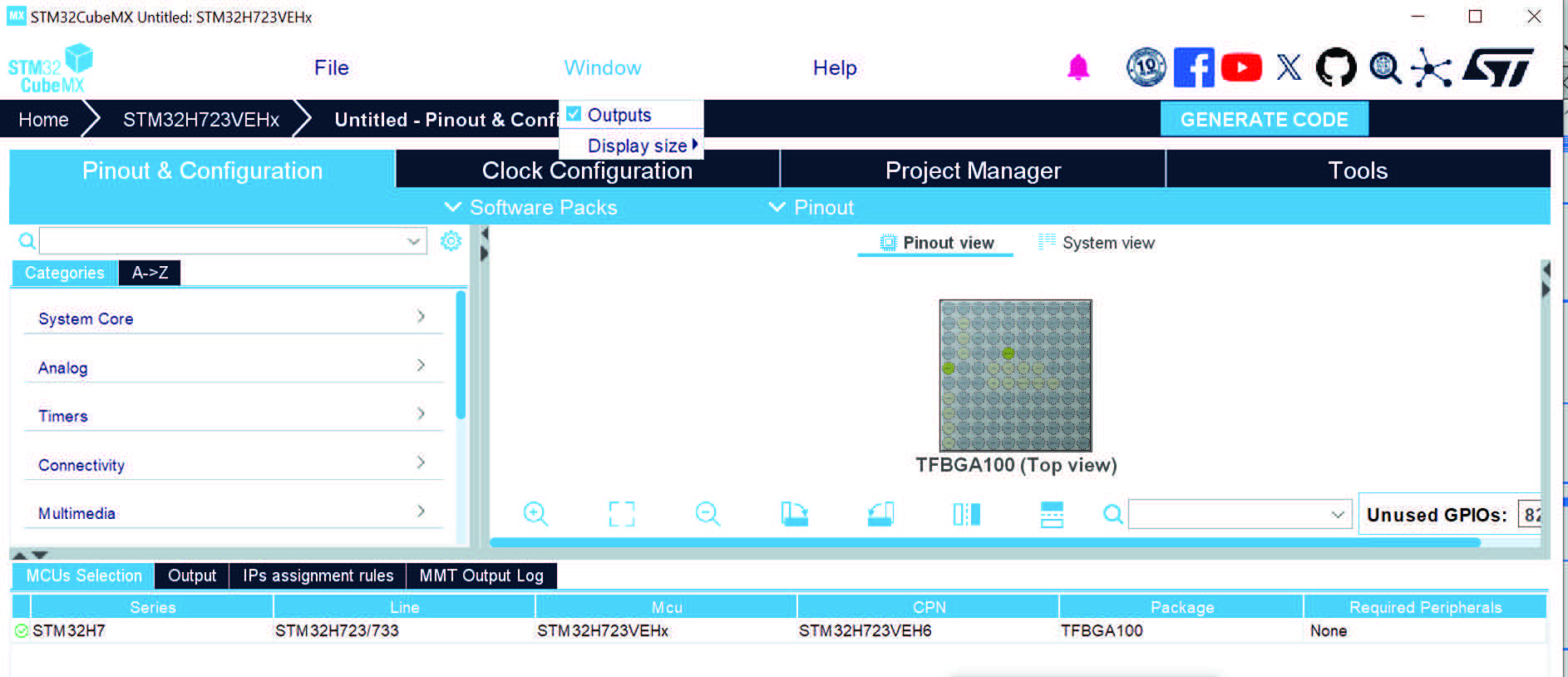Screen dimensions: 1568x677
Task: Open the File menu
Action: point(332,67)
